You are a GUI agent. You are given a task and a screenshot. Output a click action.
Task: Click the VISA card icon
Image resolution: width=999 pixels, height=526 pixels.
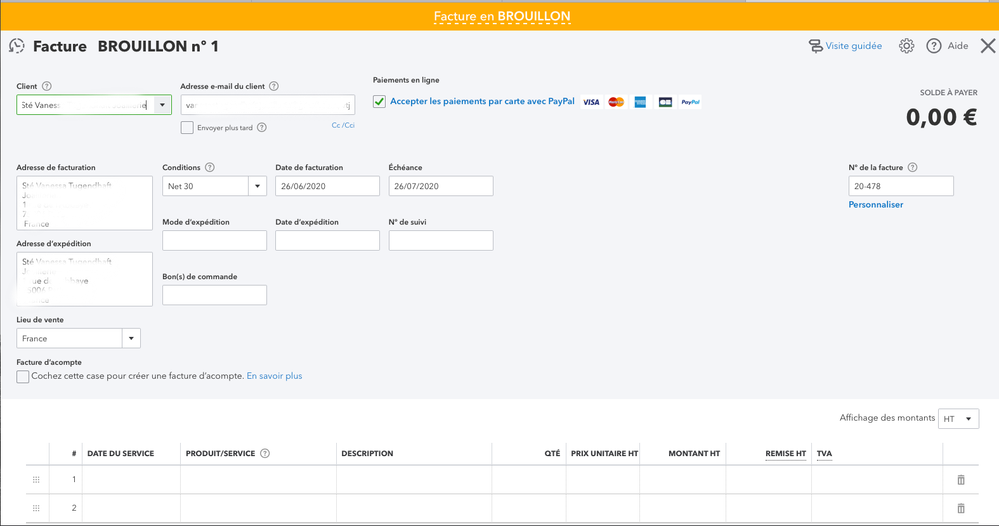tap(591, 102)
